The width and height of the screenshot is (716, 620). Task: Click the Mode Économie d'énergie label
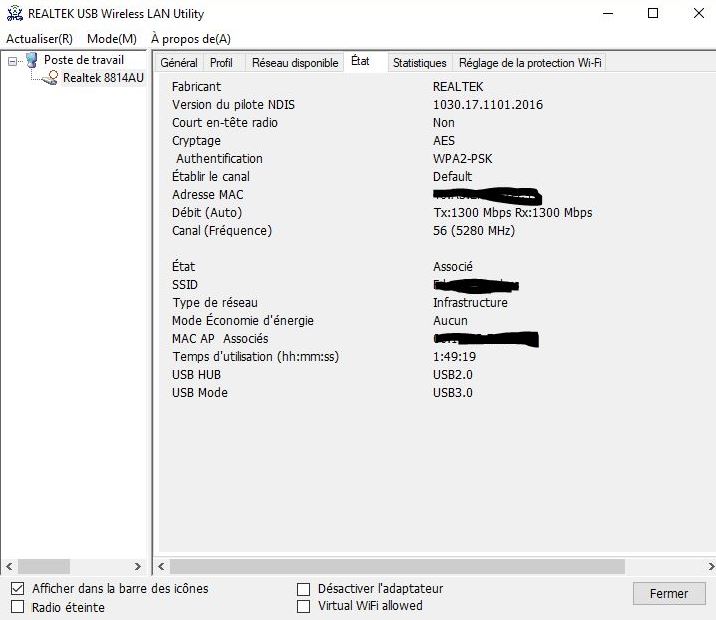pos(243,321)
